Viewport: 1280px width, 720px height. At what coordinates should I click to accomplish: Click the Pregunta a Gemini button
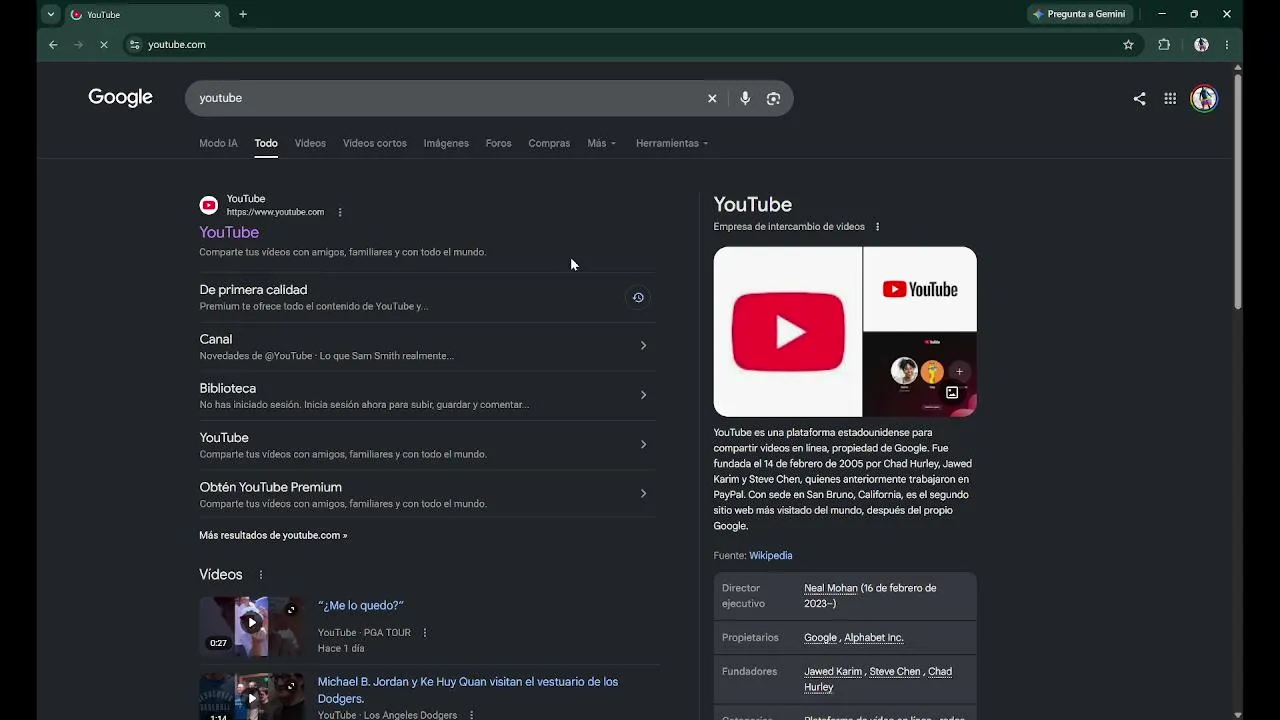pyautogui.click(x=1080, y=14)
